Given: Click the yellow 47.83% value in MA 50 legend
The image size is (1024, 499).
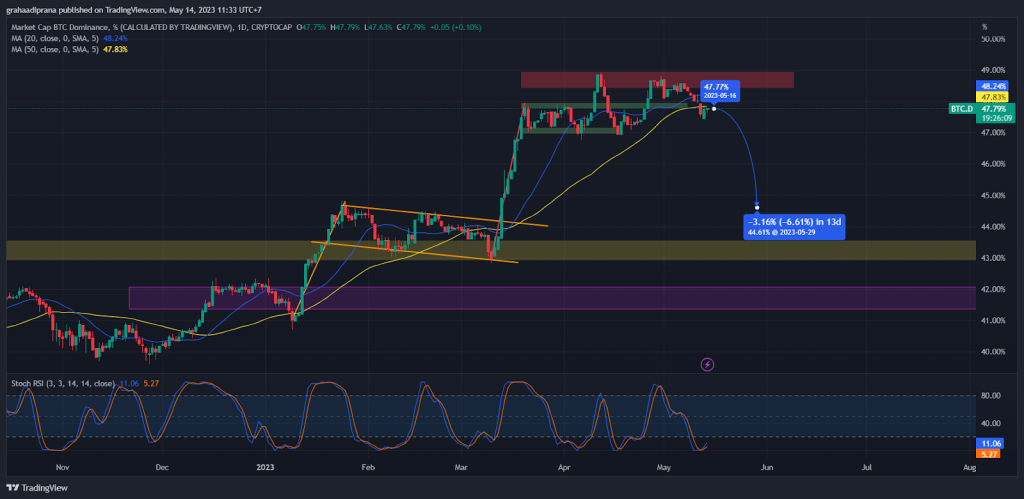Looking at the screenshot, I should (116, 49).
